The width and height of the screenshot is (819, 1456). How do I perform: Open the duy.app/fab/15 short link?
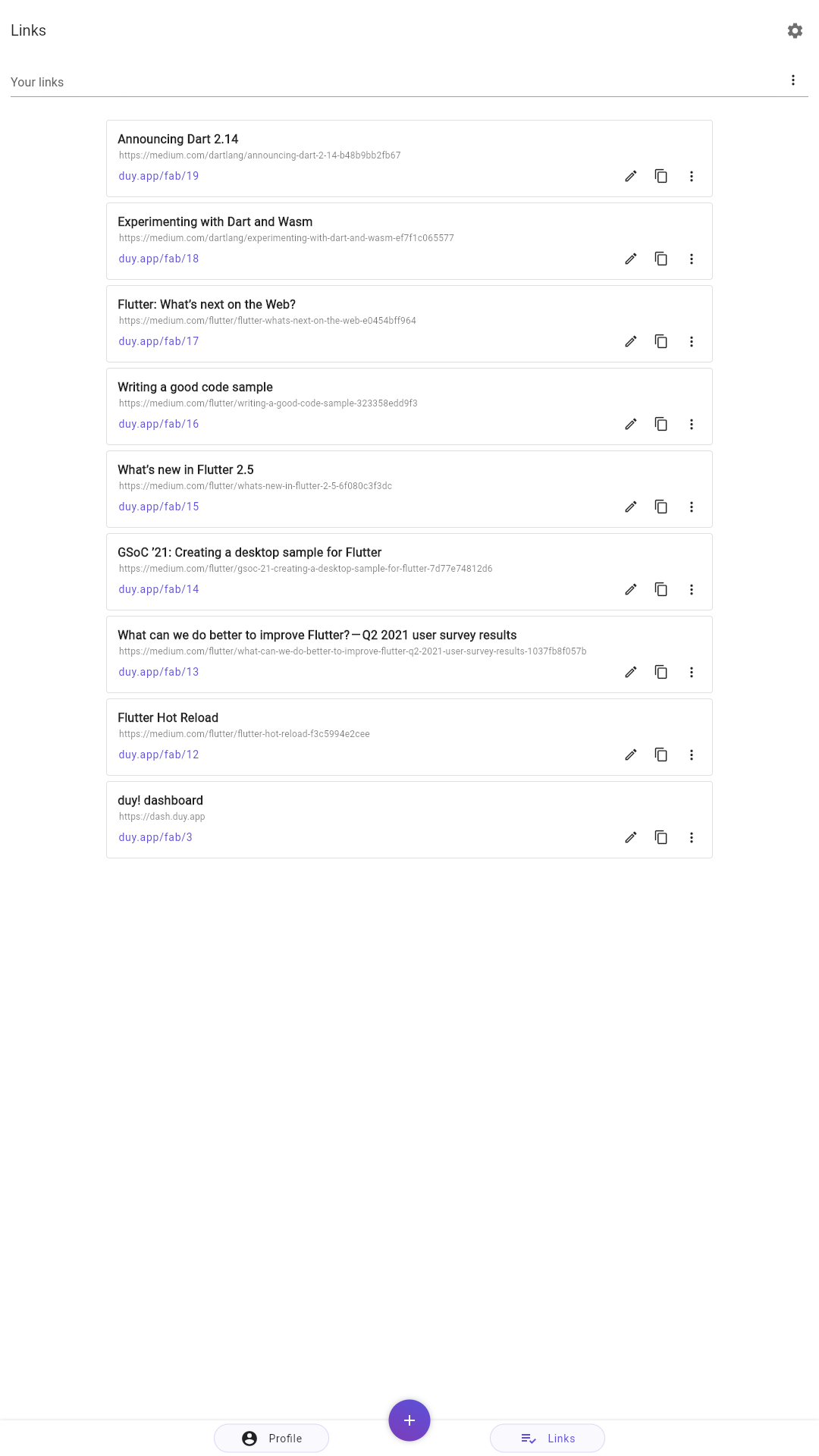(x=158, y=507)
